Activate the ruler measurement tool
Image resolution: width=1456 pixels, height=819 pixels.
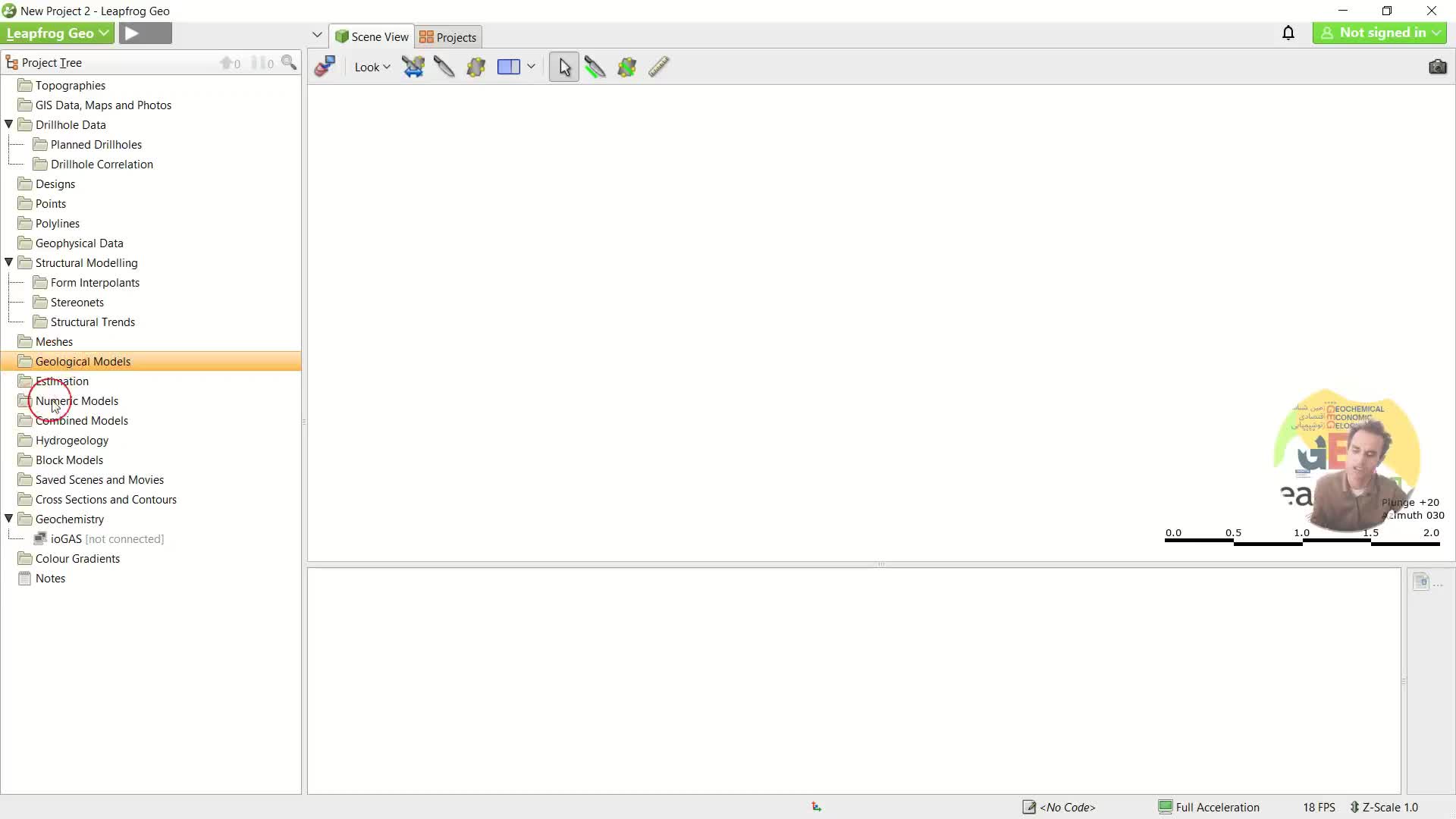[x=658, y=67]
